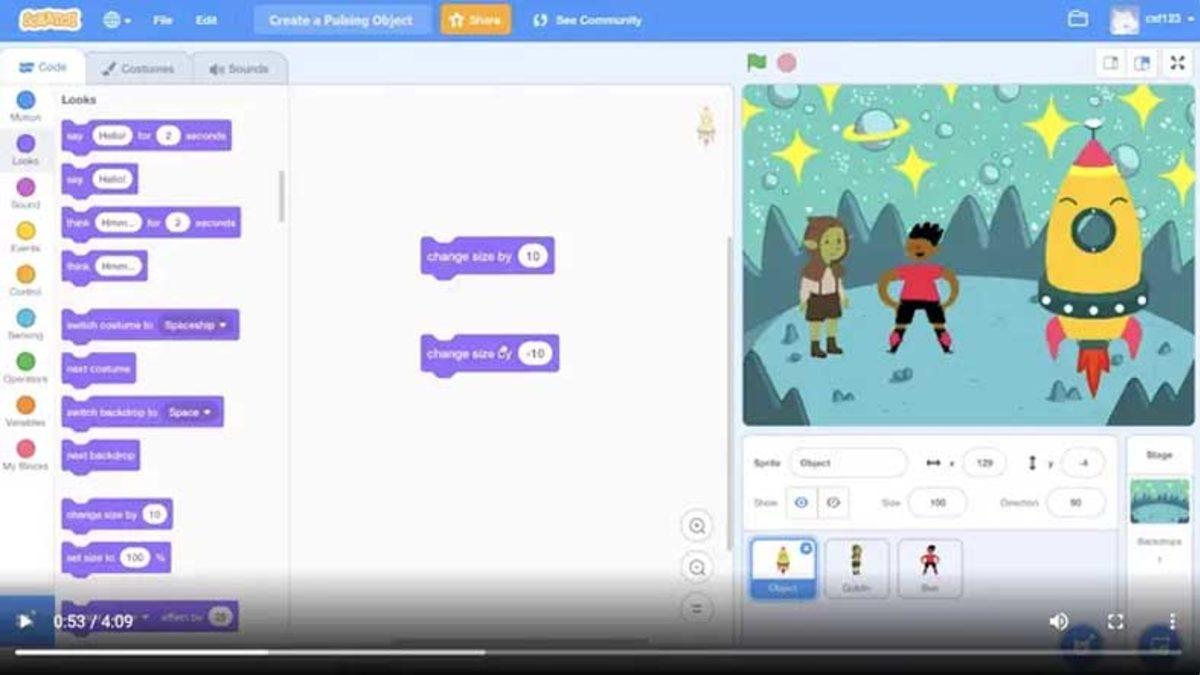
Task: Enter fullscreen stage mode
Action: click(x=1177, y=63)
